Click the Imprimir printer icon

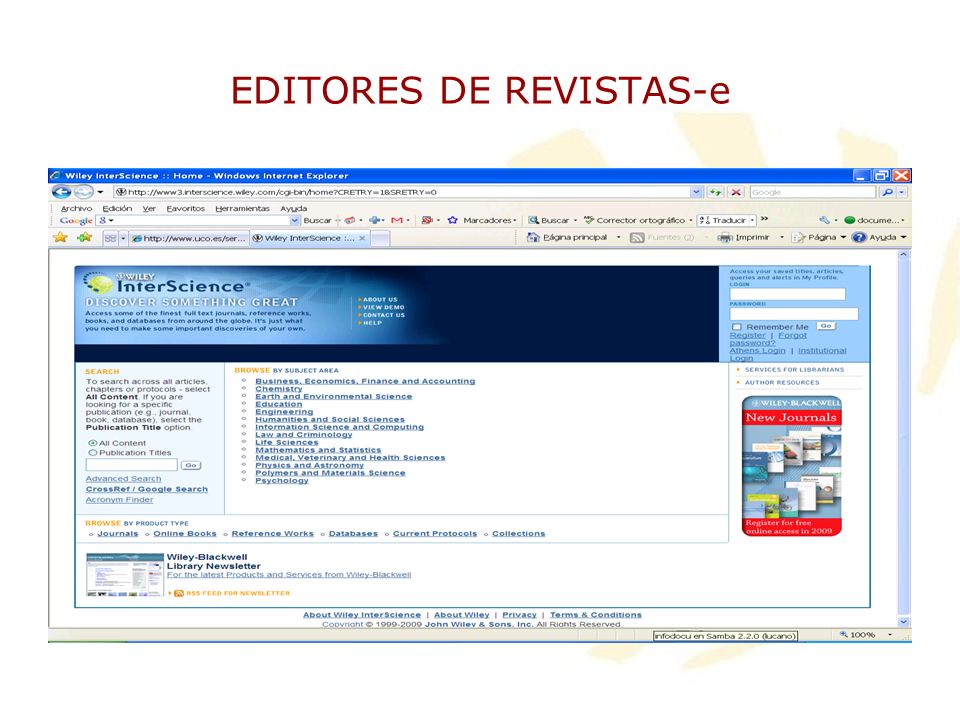coord(725,238)
